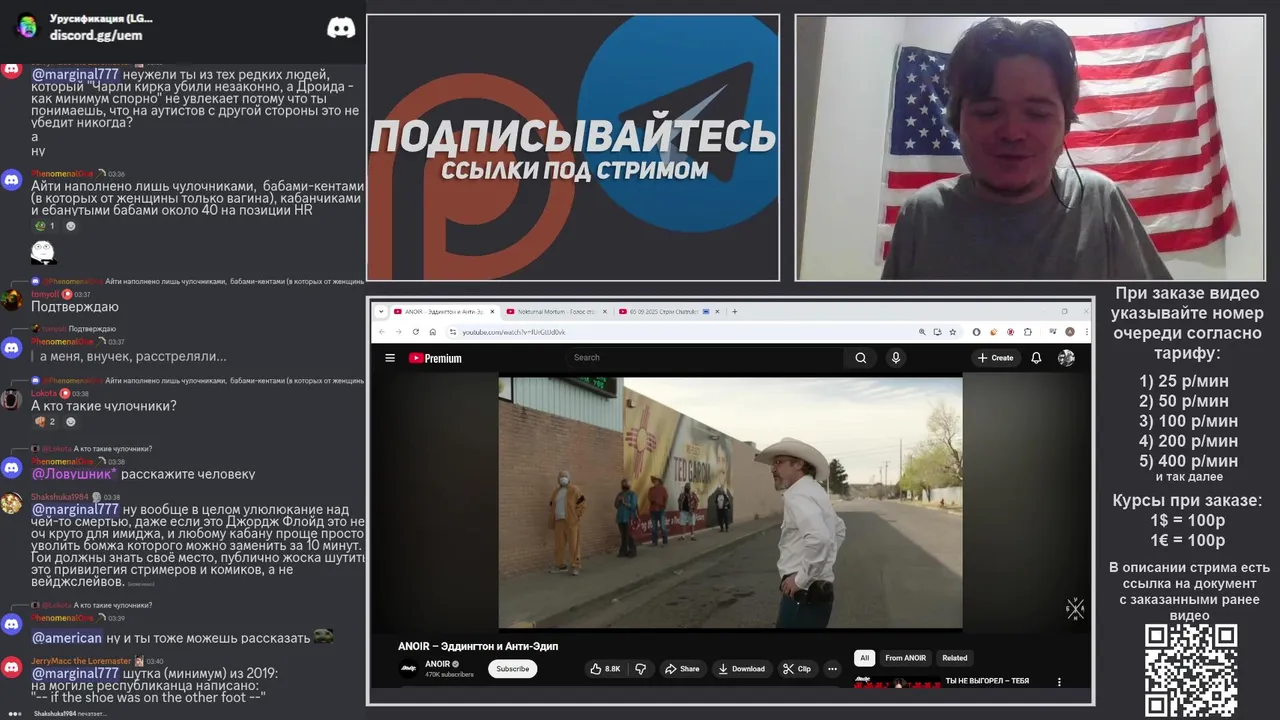Click the ПОДПИСЫВАЙТЕСЬ banner
This screenshot has width=1280, height=720.
coord(573,147)
